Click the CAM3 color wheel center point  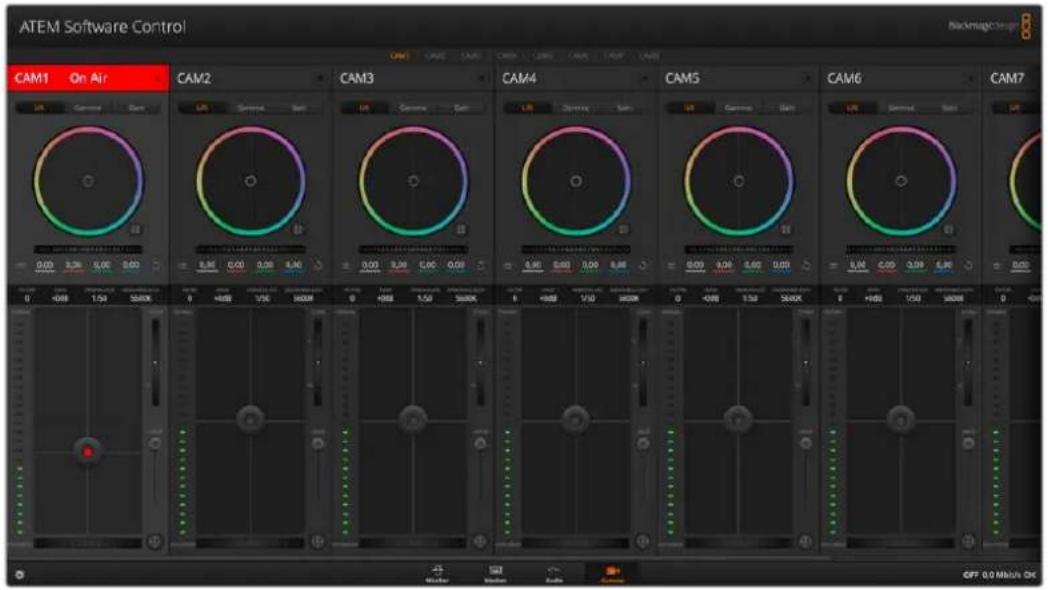pos(413,181)
